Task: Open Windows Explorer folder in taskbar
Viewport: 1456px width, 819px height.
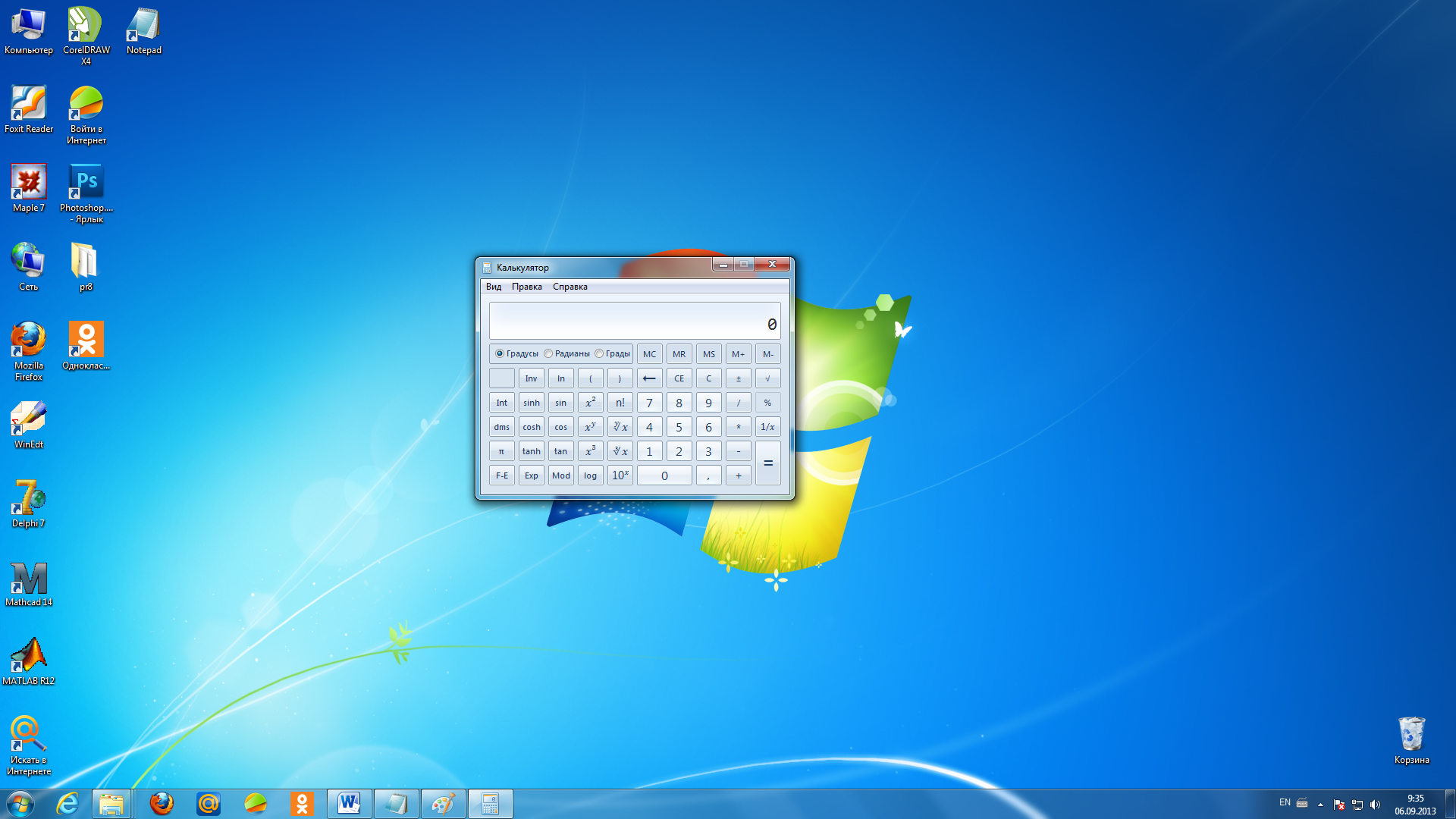Action: 111,804
